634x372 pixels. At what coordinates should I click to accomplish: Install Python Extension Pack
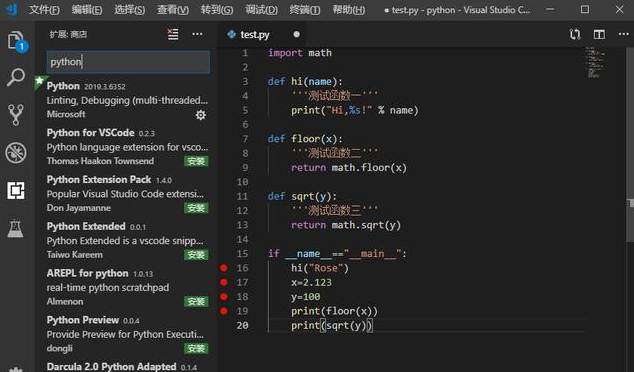(x=196, y=208)
